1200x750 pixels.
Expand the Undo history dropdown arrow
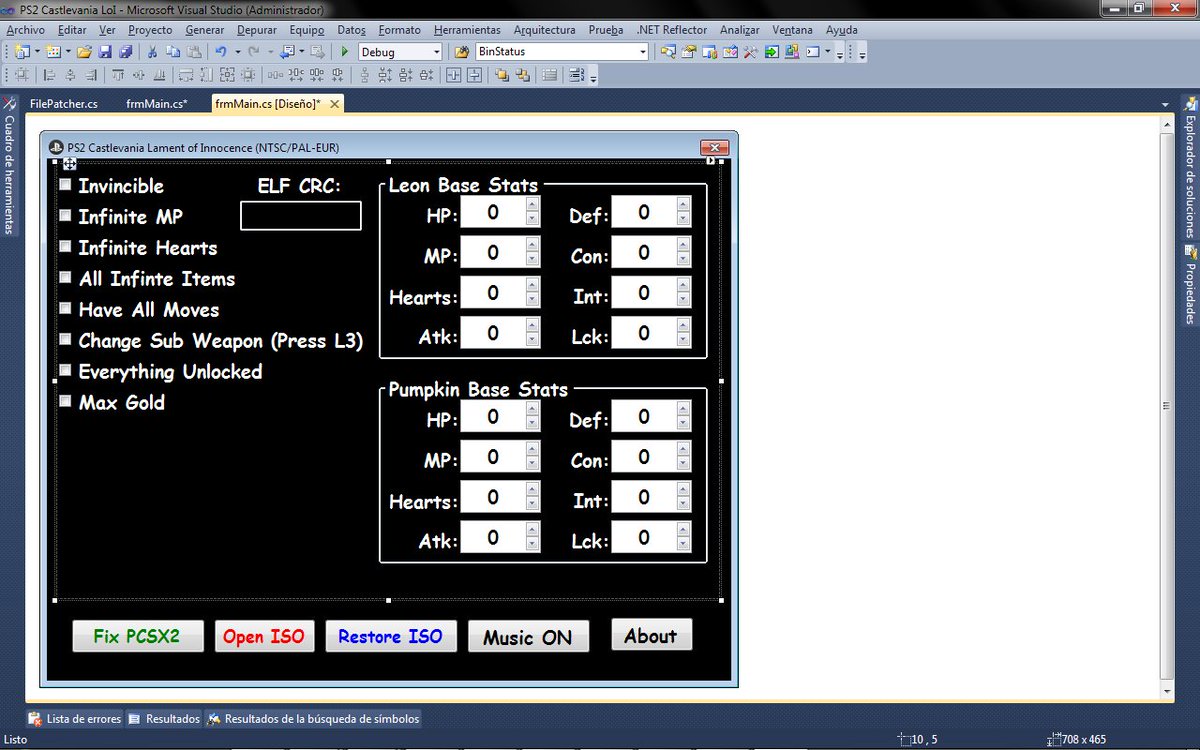[x=238, y=51]
